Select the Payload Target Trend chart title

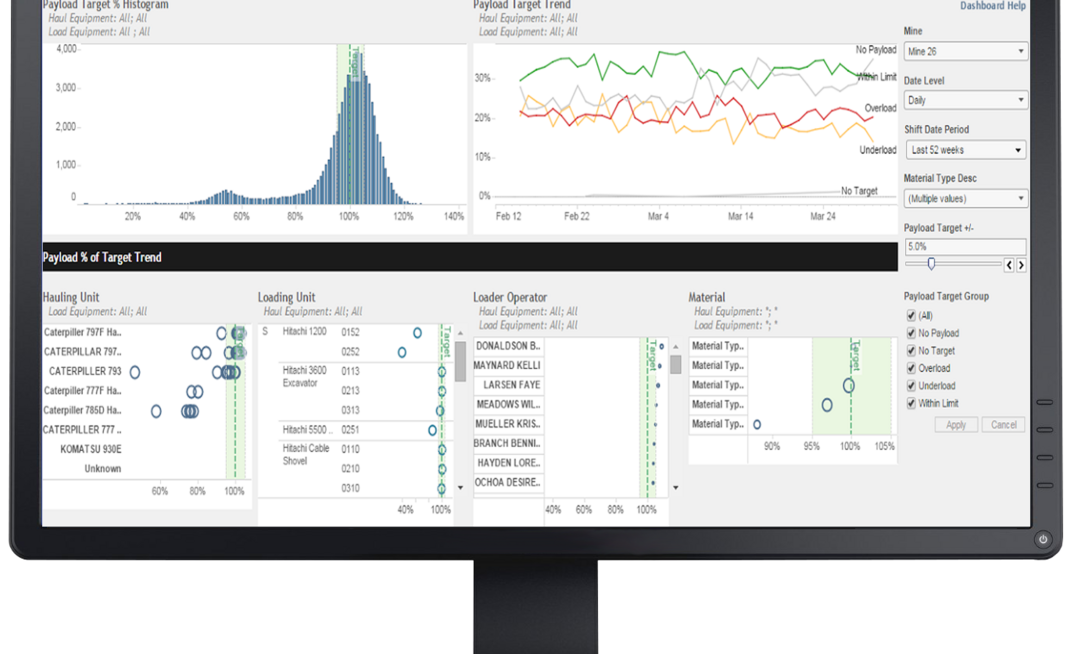(520, 5)
